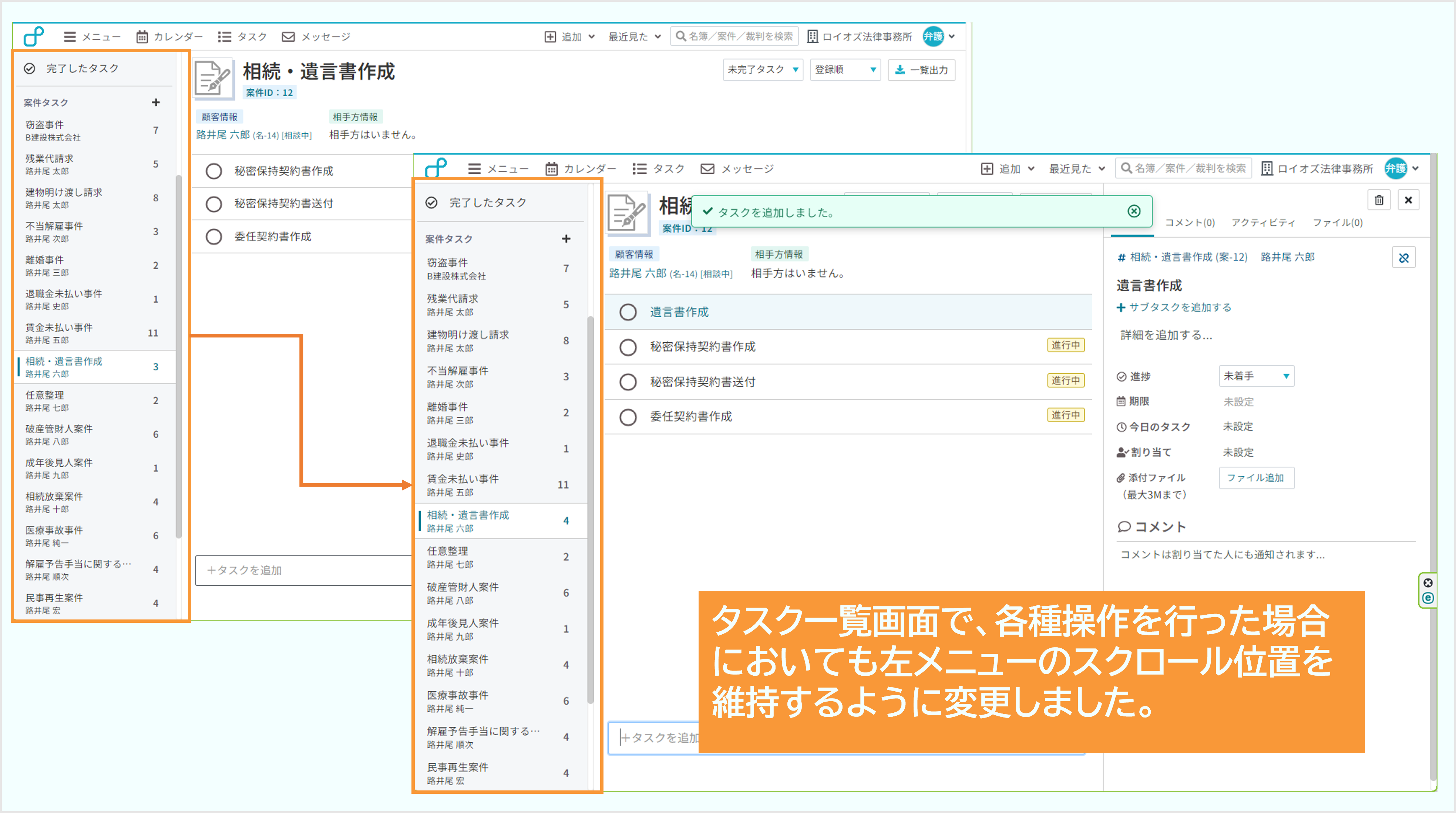Open カレンダー in the back window
1456x813 pixels.
tap(169, 37)
